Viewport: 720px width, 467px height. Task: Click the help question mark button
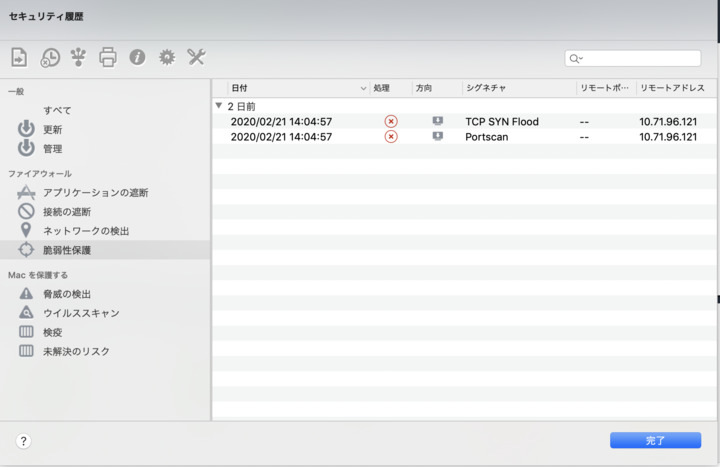24,441
